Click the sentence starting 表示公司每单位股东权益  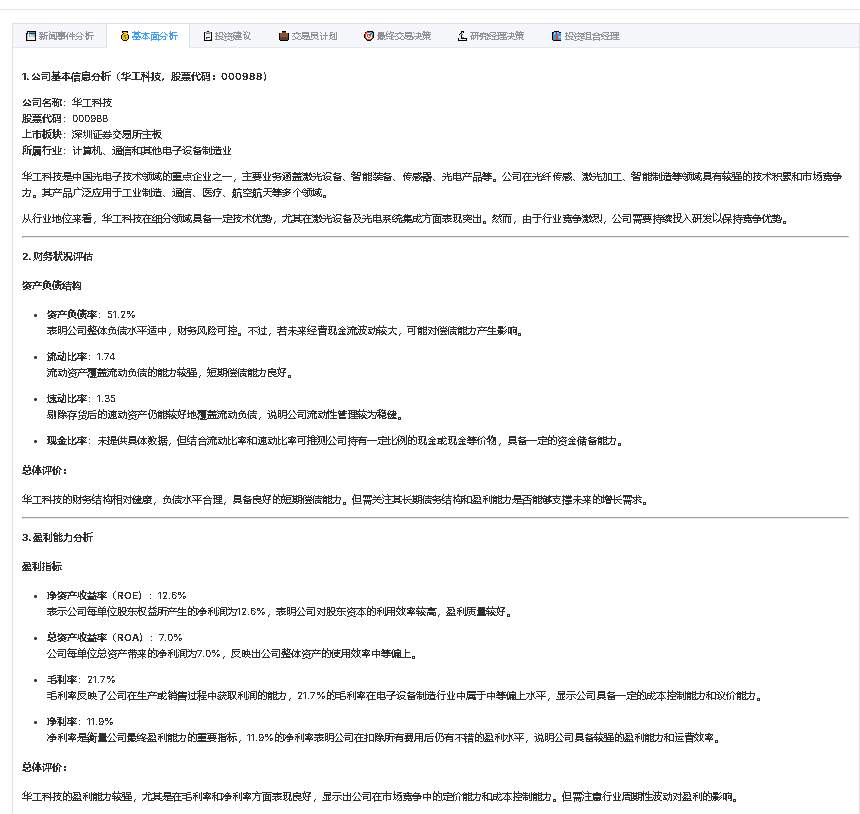280,612
